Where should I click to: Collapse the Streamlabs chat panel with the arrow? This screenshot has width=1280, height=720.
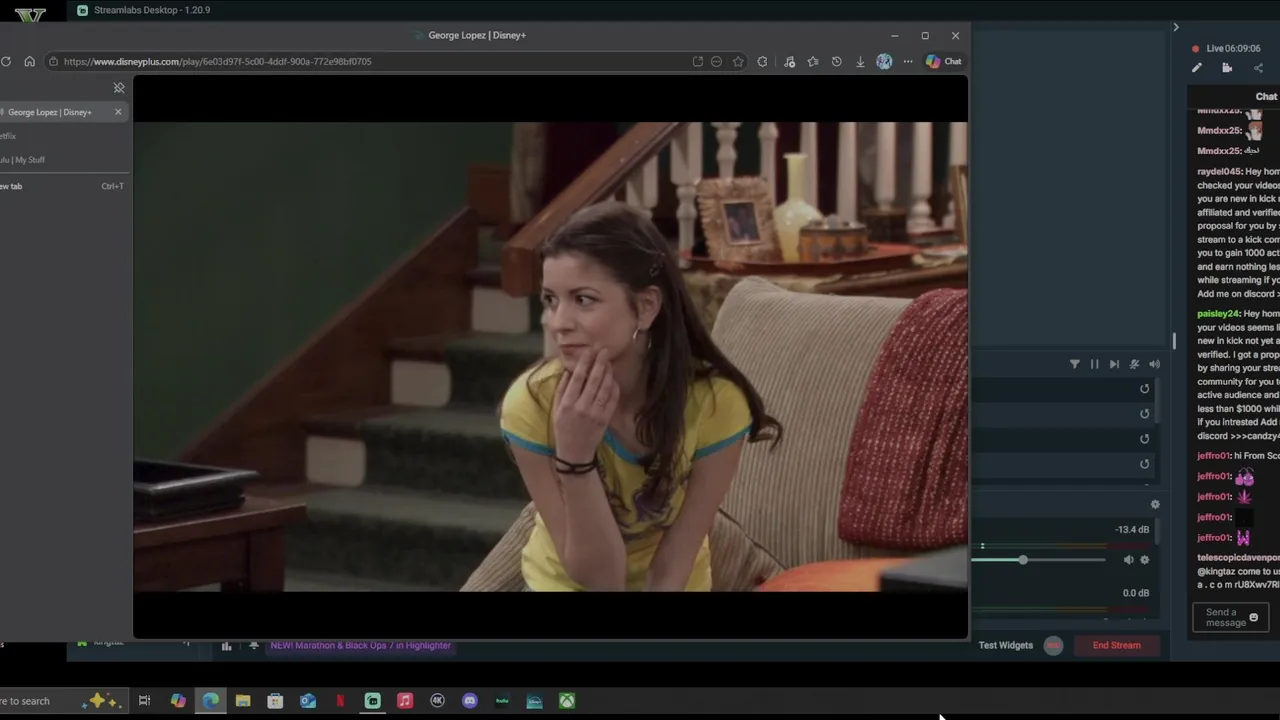coord(1176,27)
